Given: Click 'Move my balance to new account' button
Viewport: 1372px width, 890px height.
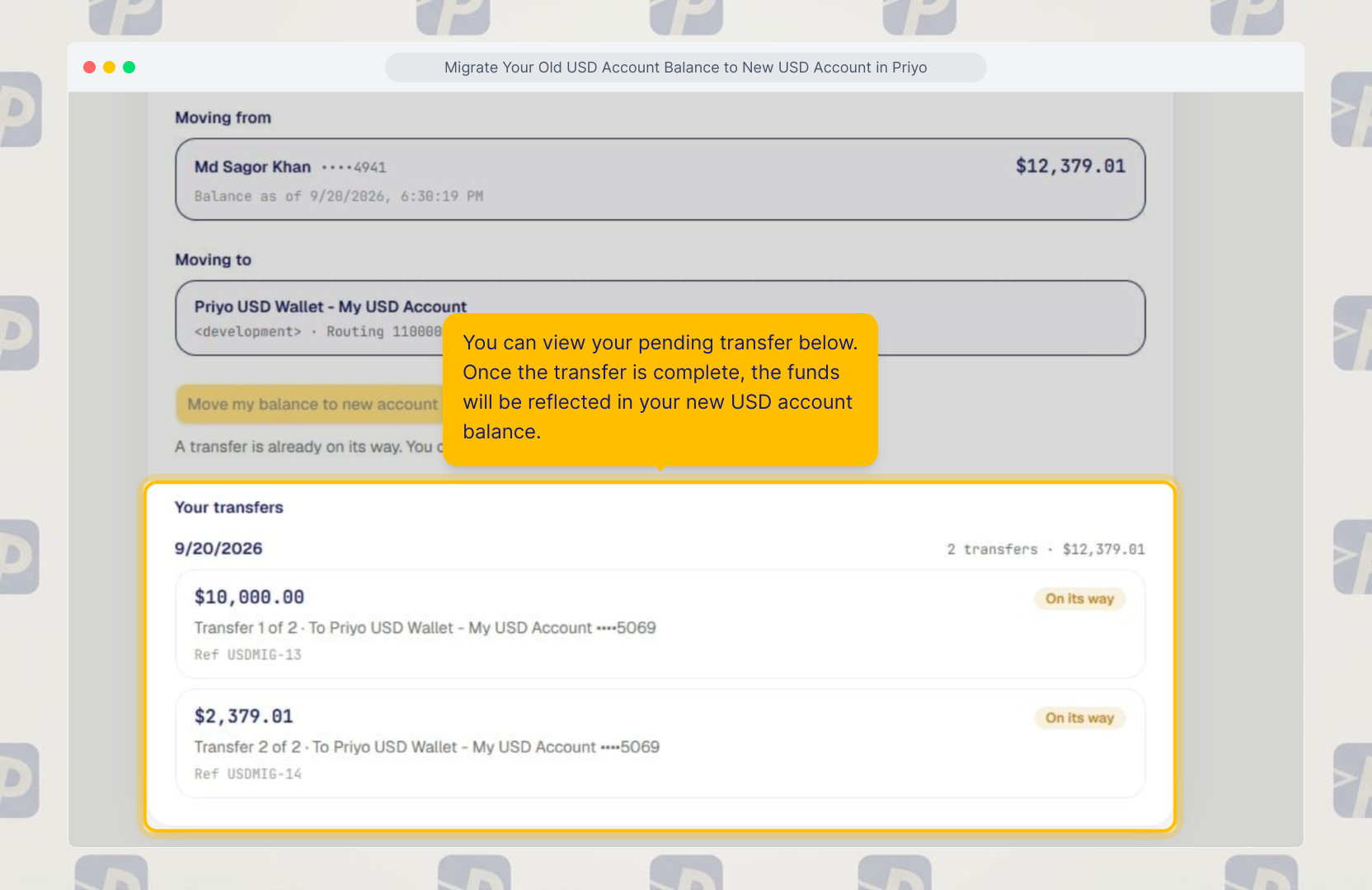Looking at the screenshot, I should [x=312, y=405].
